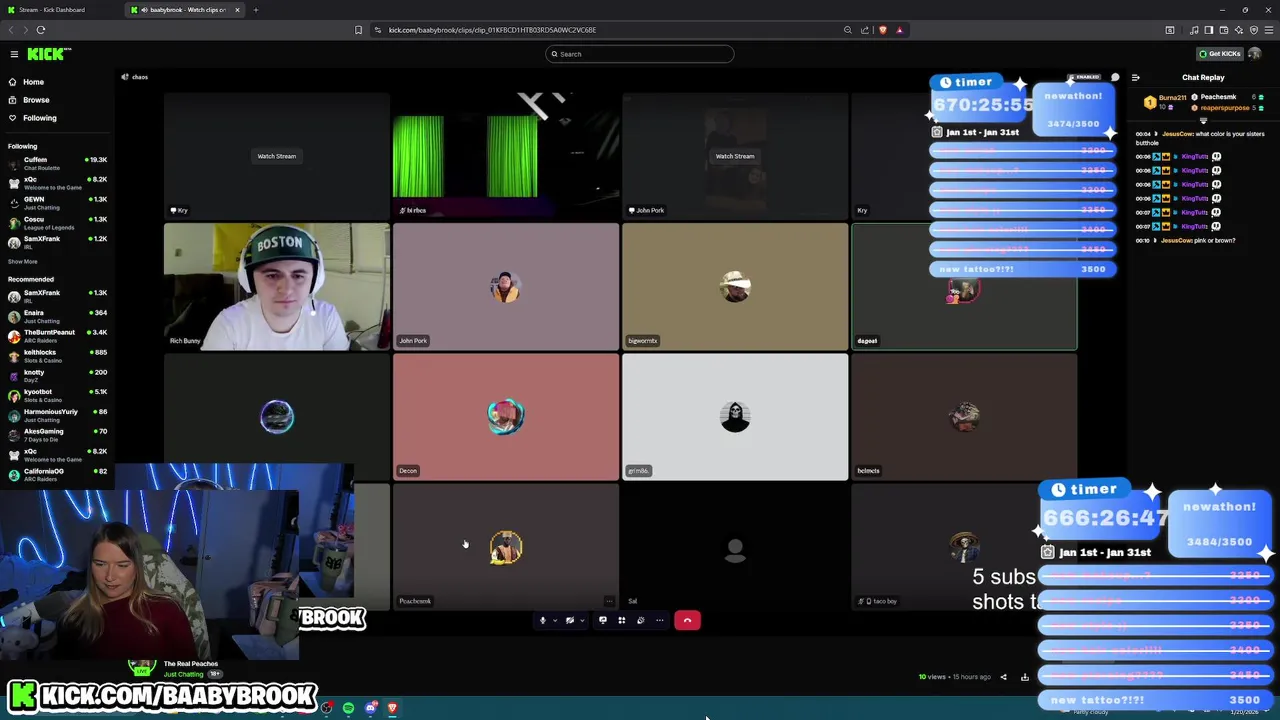
Task: Click Show More under Following
Action: pos(23,262)
